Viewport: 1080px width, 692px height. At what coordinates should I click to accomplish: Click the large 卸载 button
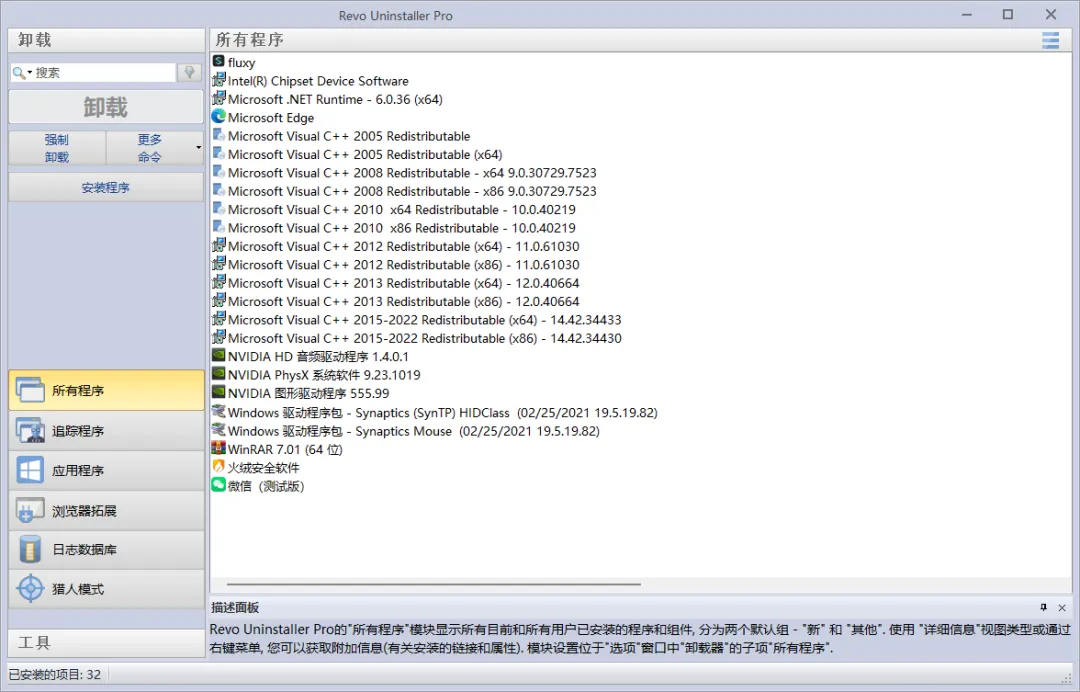pyautogui.click(x=106, y=107)
